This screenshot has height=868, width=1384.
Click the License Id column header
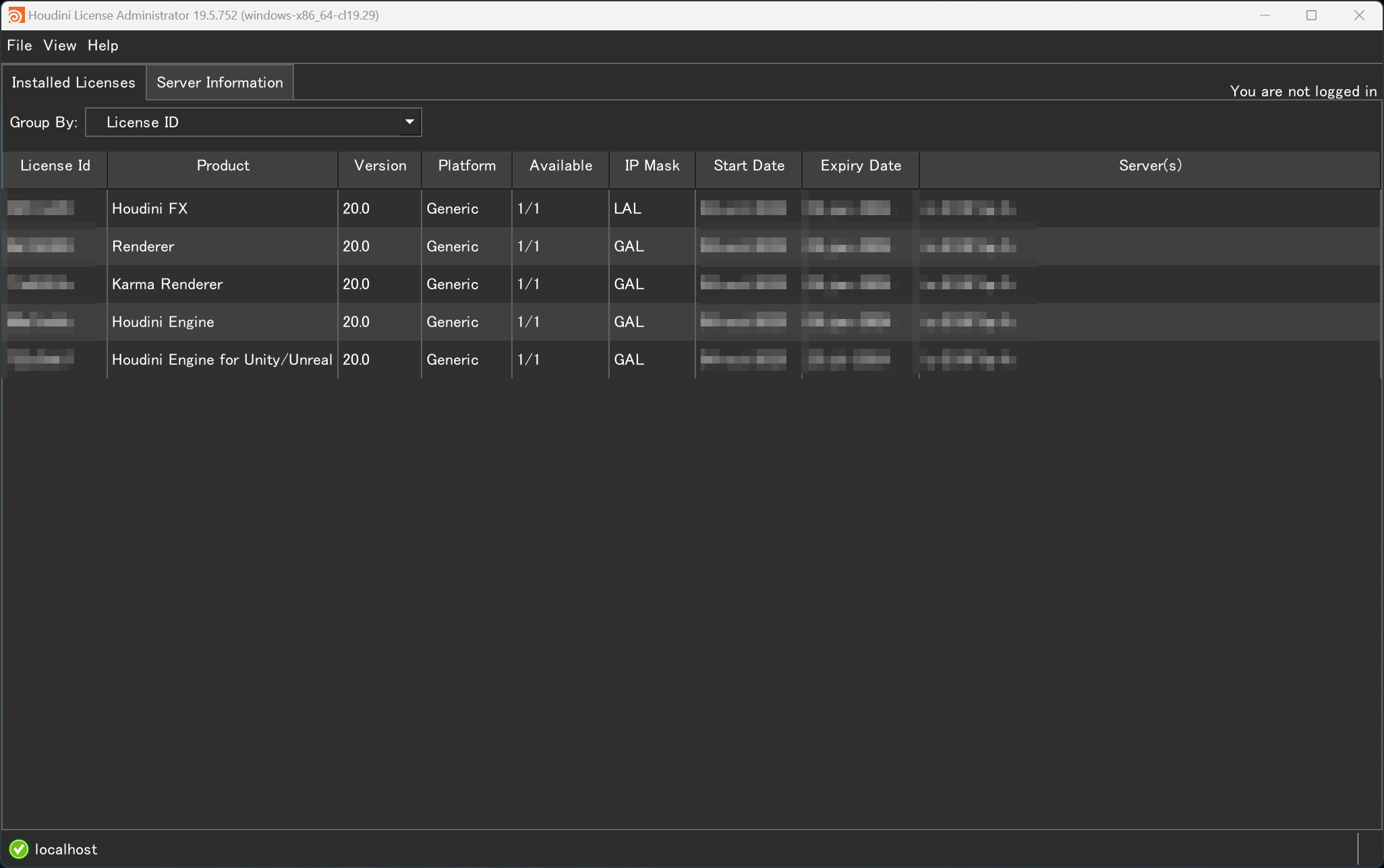55,165
